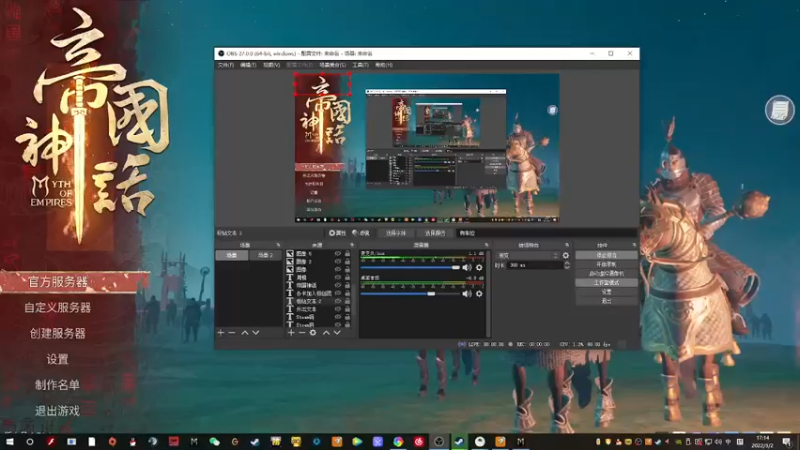Open source 属性 properties in the source toolbar
Image resolution: width=800 pixels, height=450 pixels.
pyautogui.click(x=338, y=233)
